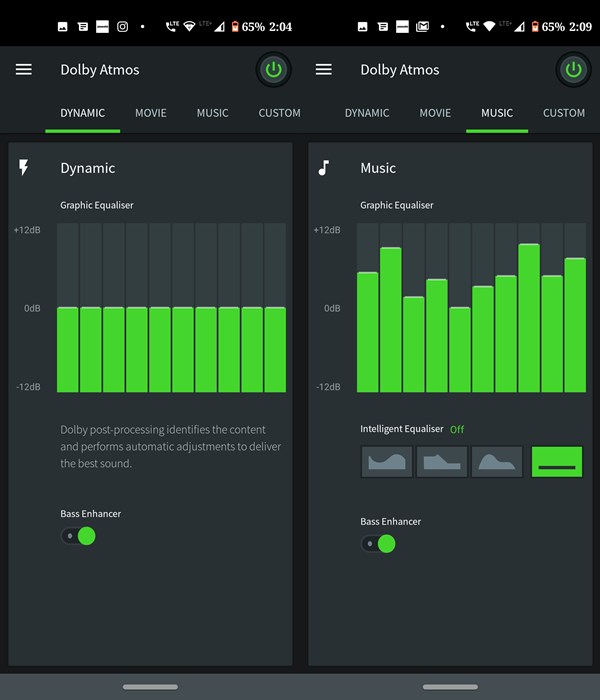The height and width of the screenshot is (700, 600).
Task: Select MOVIE tab in right screen
Action: [x=435, y=113]
